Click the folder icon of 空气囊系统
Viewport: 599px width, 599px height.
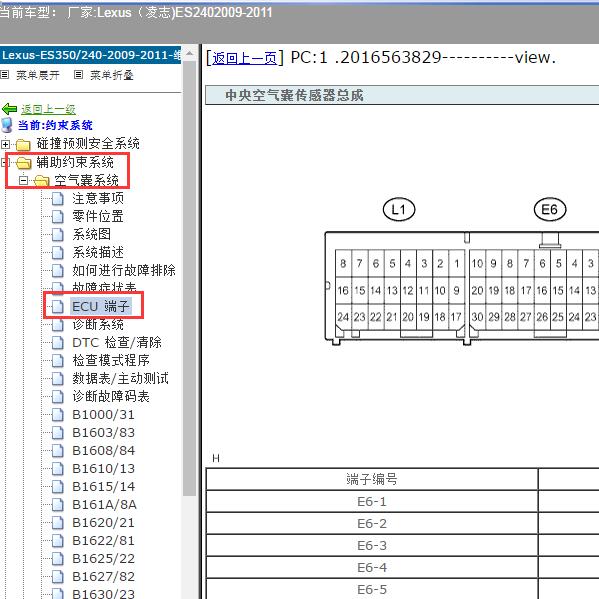(42, 181)
